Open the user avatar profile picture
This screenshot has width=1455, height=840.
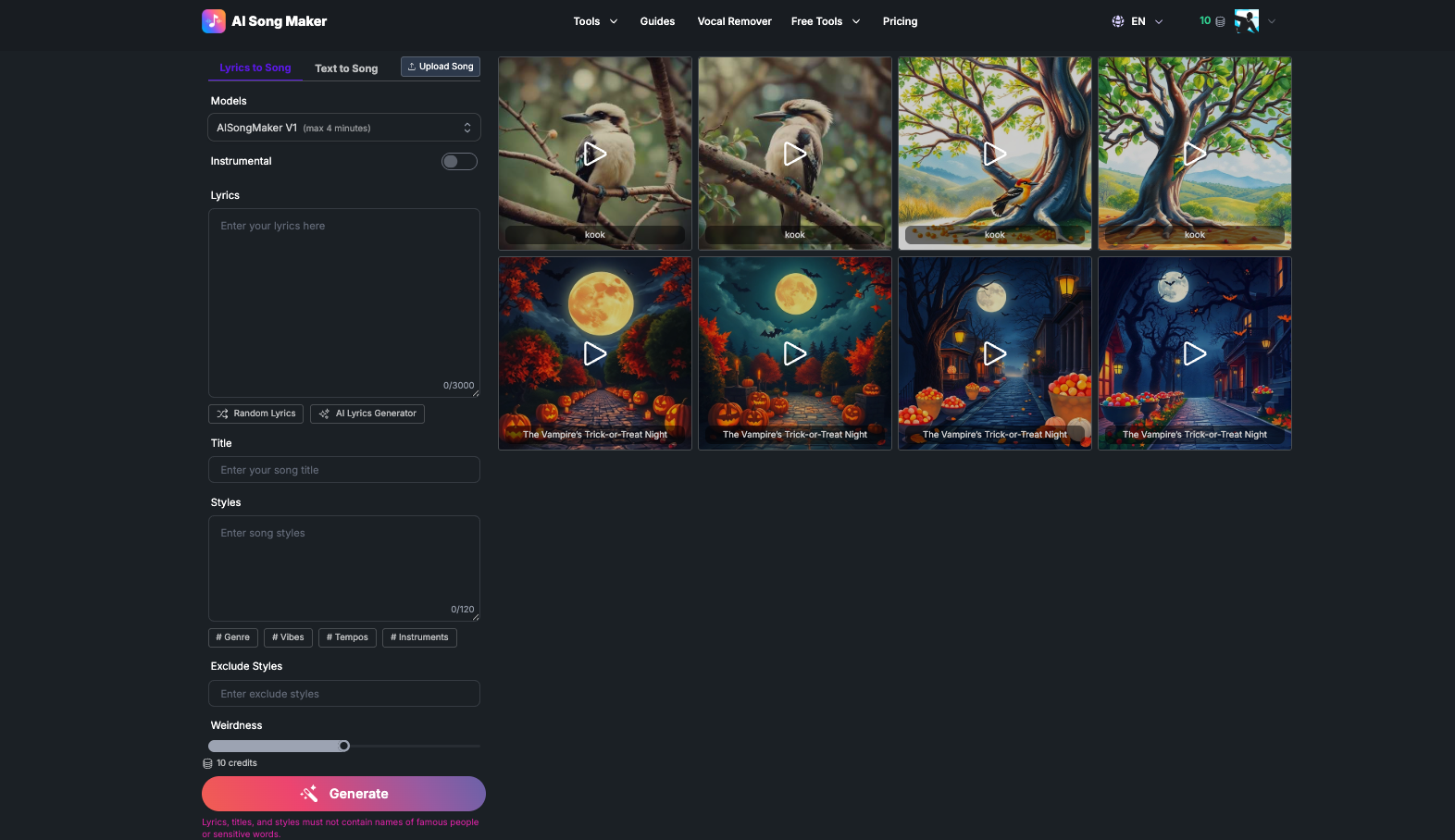click(1247, 21)
